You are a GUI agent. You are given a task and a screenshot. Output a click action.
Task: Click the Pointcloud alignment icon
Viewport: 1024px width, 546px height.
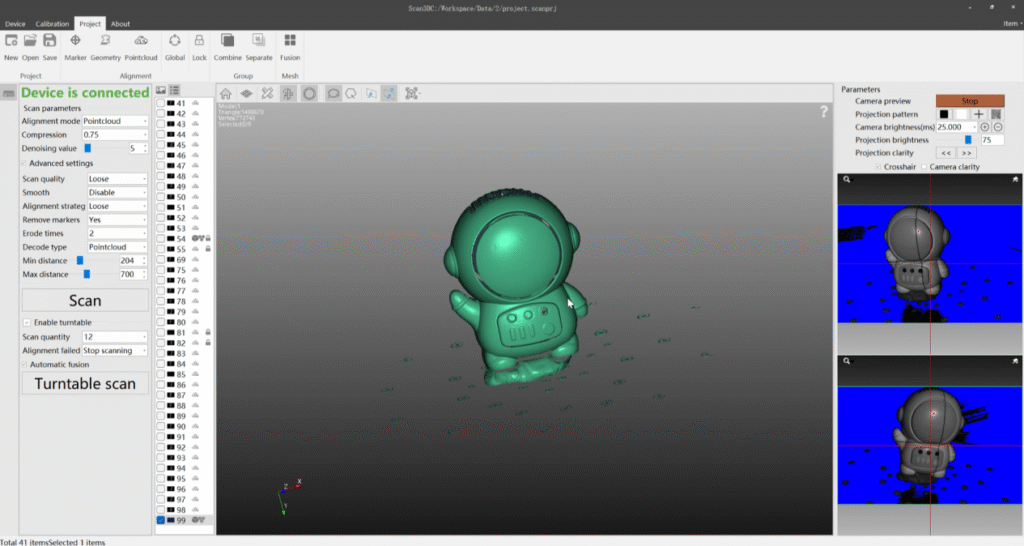141,41
